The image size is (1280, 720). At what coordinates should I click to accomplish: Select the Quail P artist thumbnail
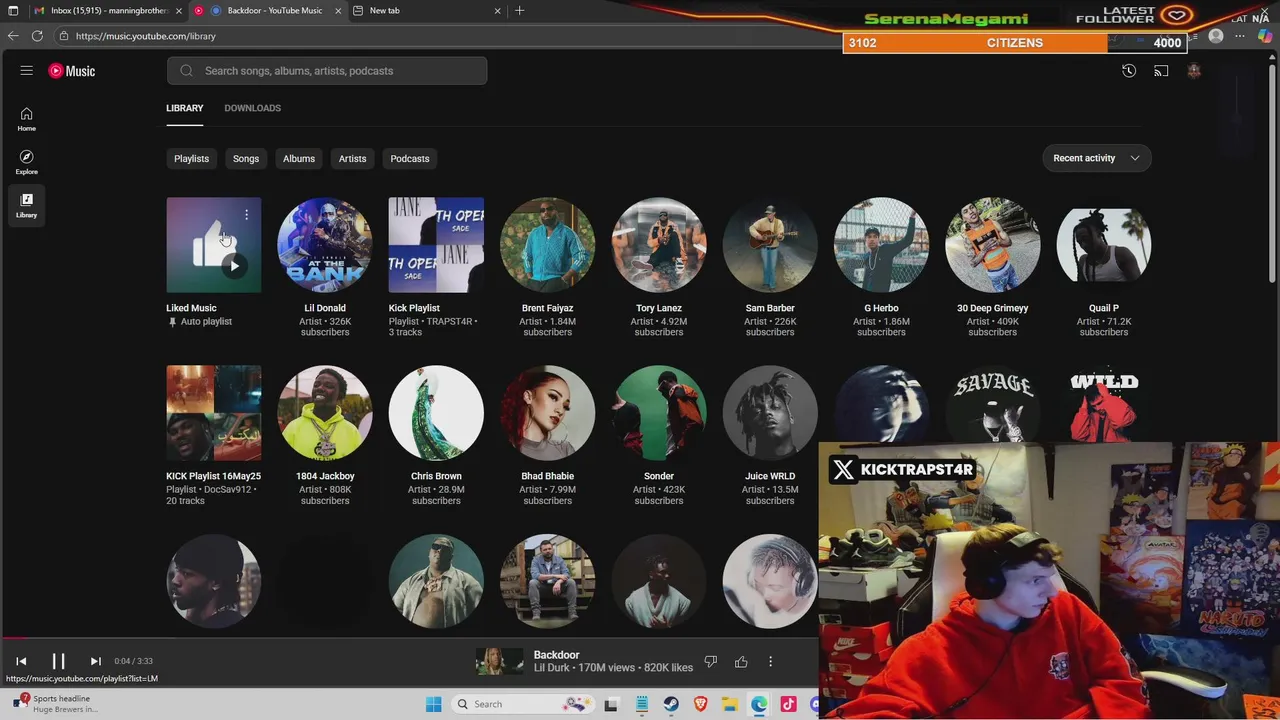pos(1104,245)
